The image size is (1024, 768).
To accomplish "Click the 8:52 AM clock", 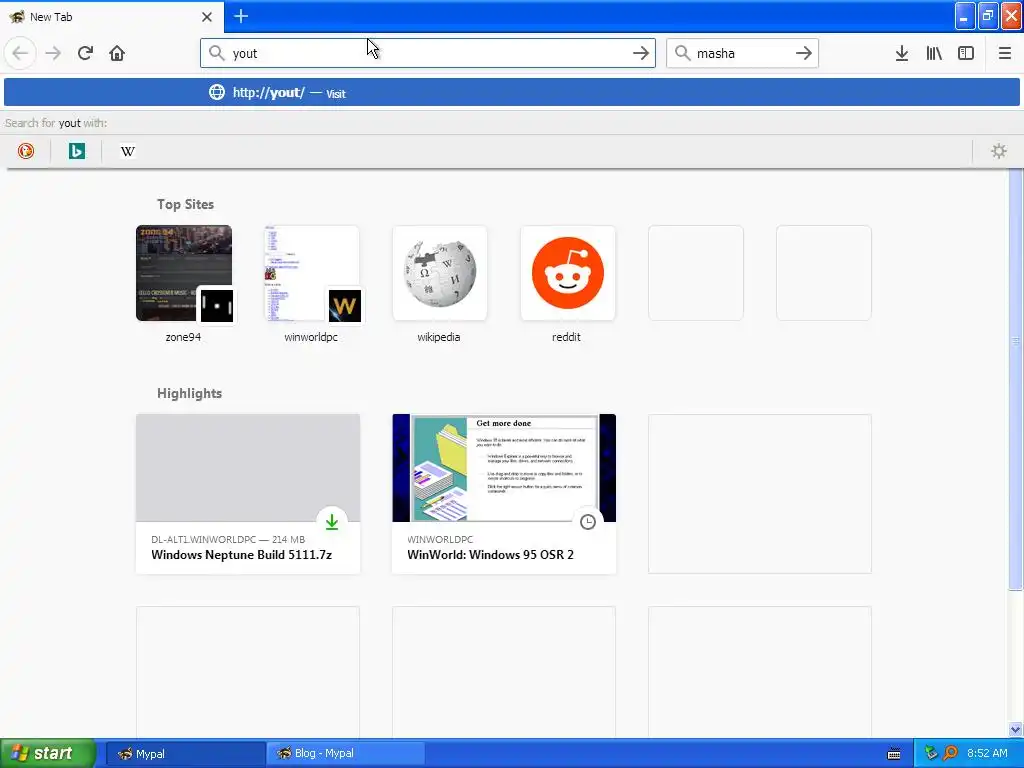I will [987, 753].
